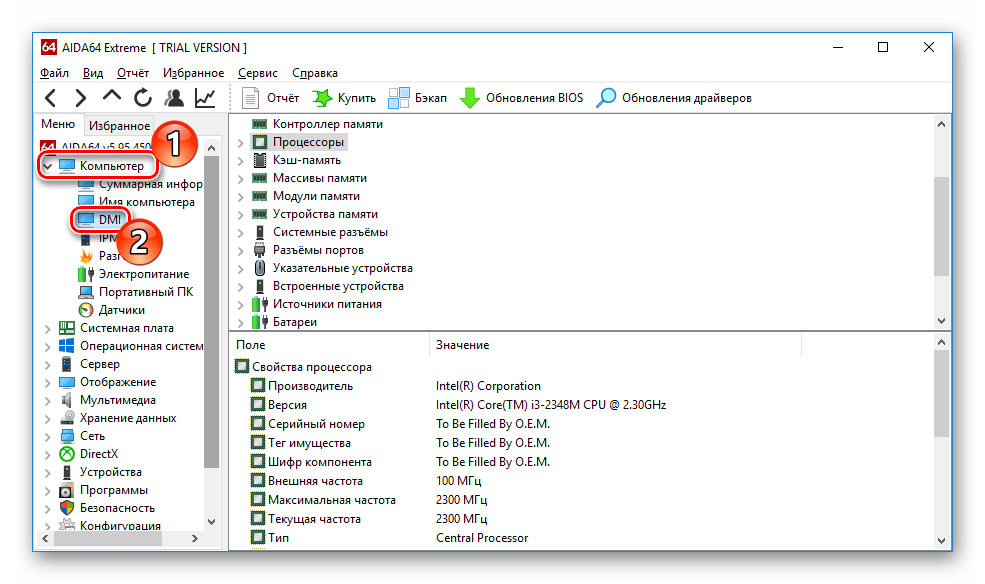Click the Значение column header

pyautogui.click(x=462, y=345)
